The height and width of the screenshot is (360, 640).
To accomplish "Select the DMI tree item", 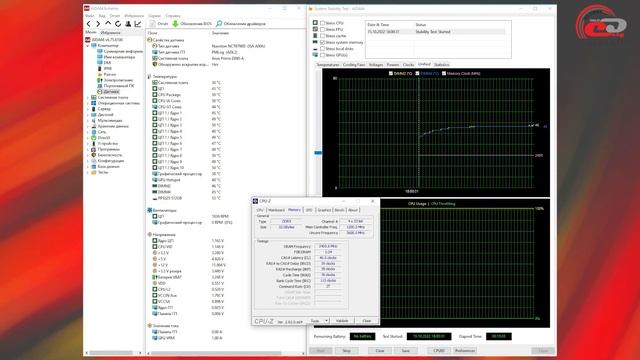I will pos(104,63).
